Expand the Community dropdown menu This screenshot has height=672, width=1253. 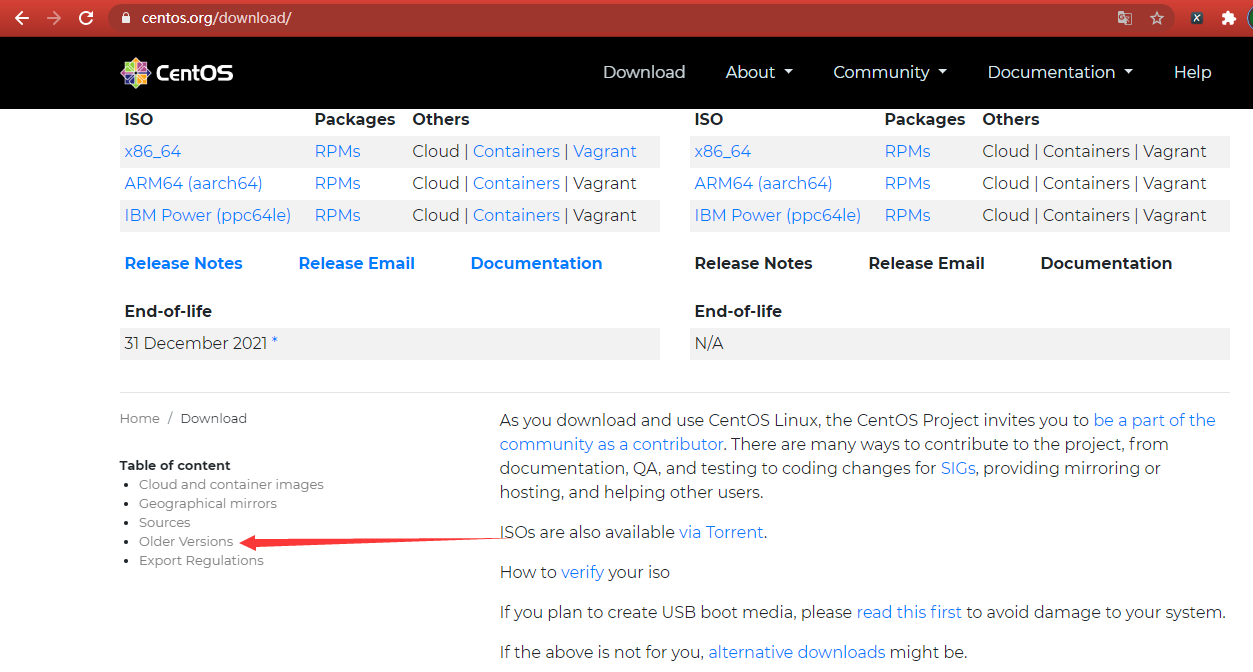click(890, 72)
